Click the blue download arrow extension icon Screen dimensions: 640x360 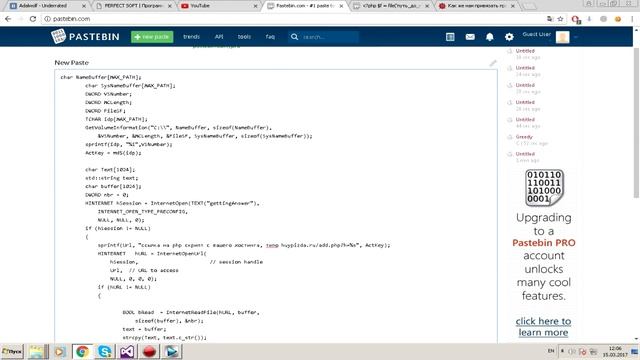(x=589, y=19)
